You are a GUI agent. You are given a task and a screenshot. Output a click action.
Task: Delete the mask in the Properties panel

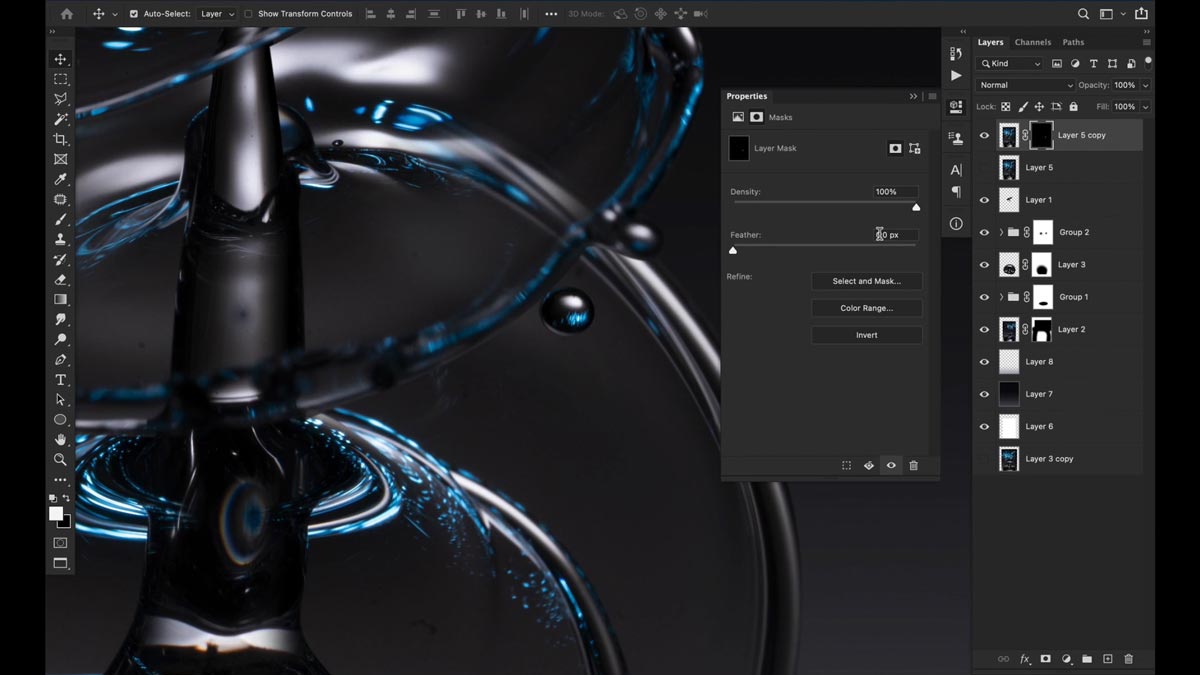click(913, 465)
